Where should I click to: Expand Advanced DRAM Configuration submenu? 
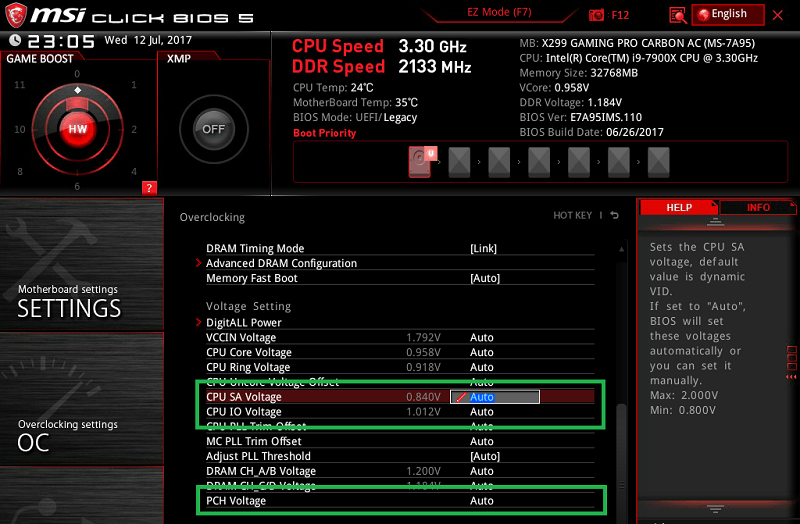281,263
